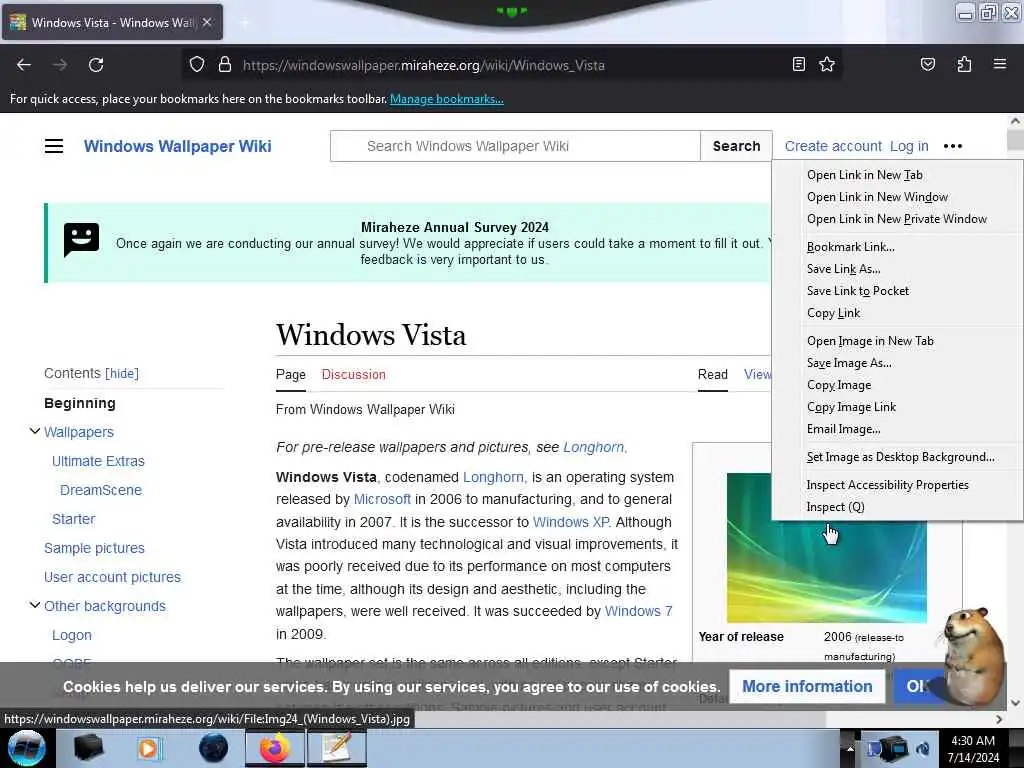Click the tracking protection shield icon
This screenshot has width=1024, height=768.
197,65
